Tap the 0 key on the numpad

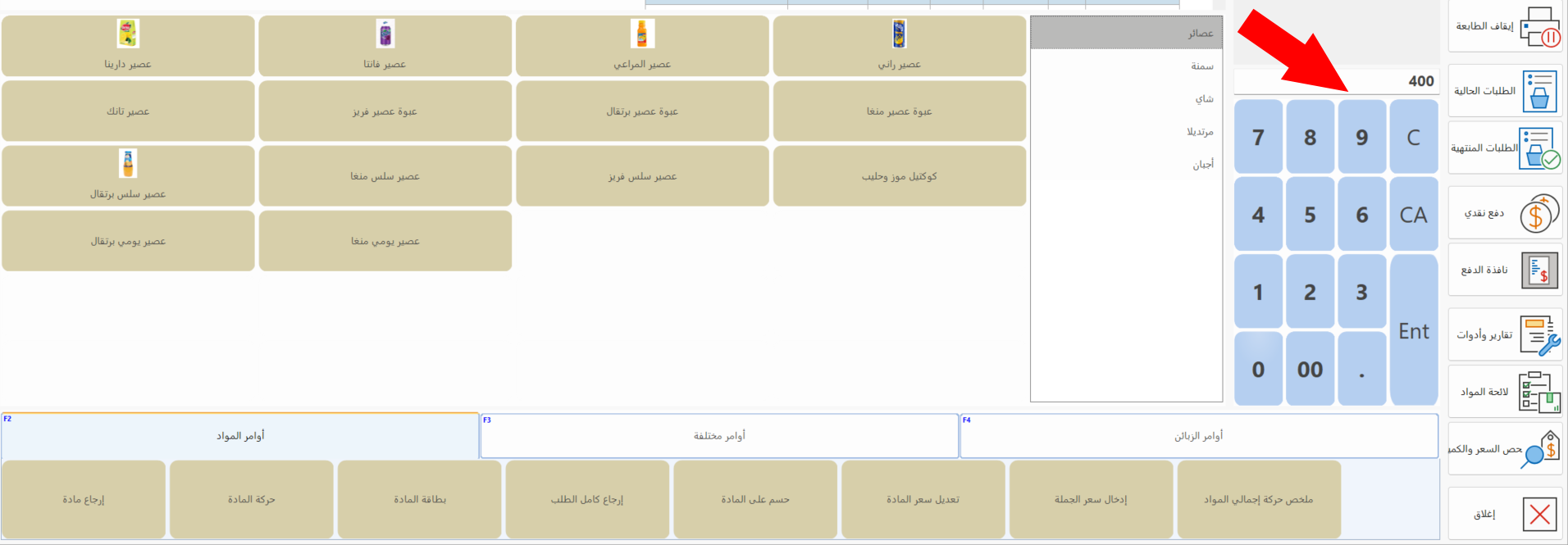pos(1258,369)
